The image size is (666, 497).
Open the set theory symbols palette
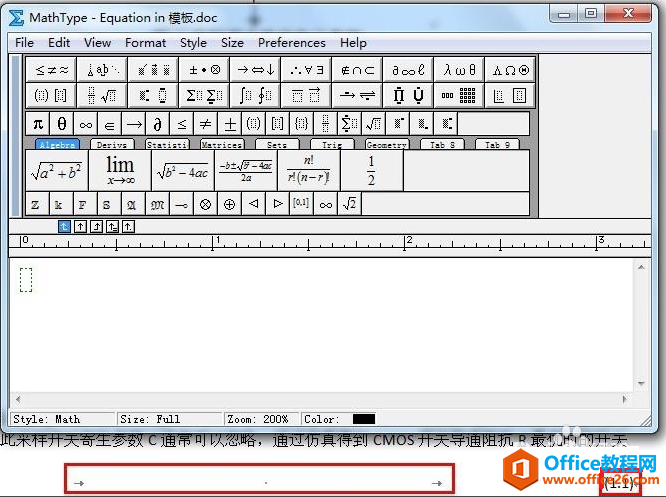point(357,70)
